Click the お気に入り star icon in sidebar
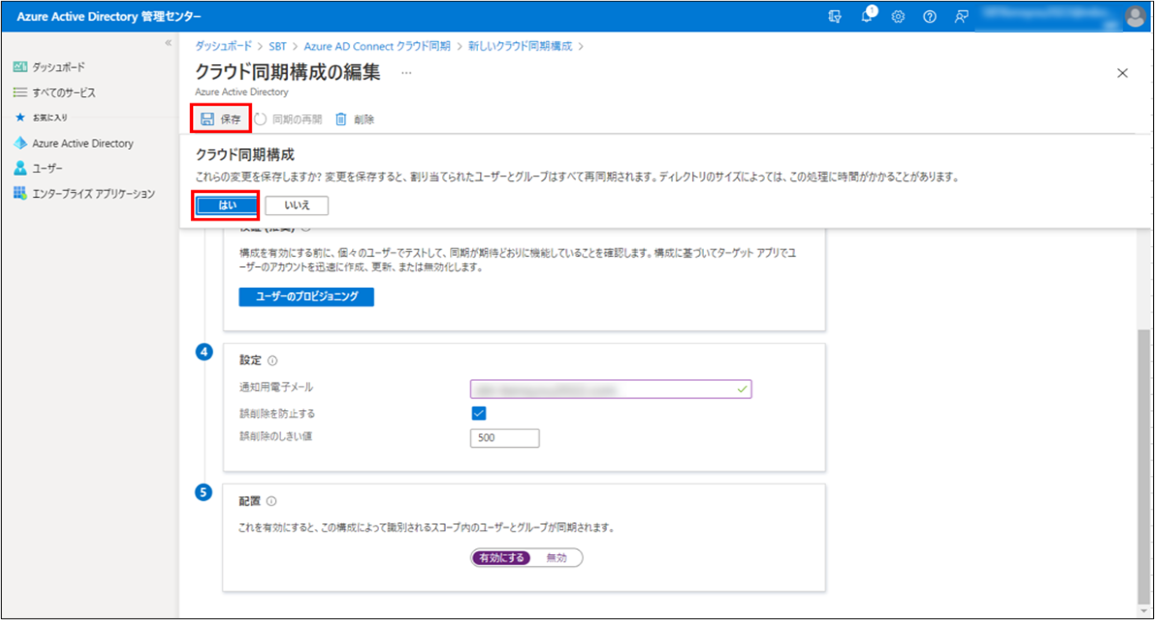 20,117
